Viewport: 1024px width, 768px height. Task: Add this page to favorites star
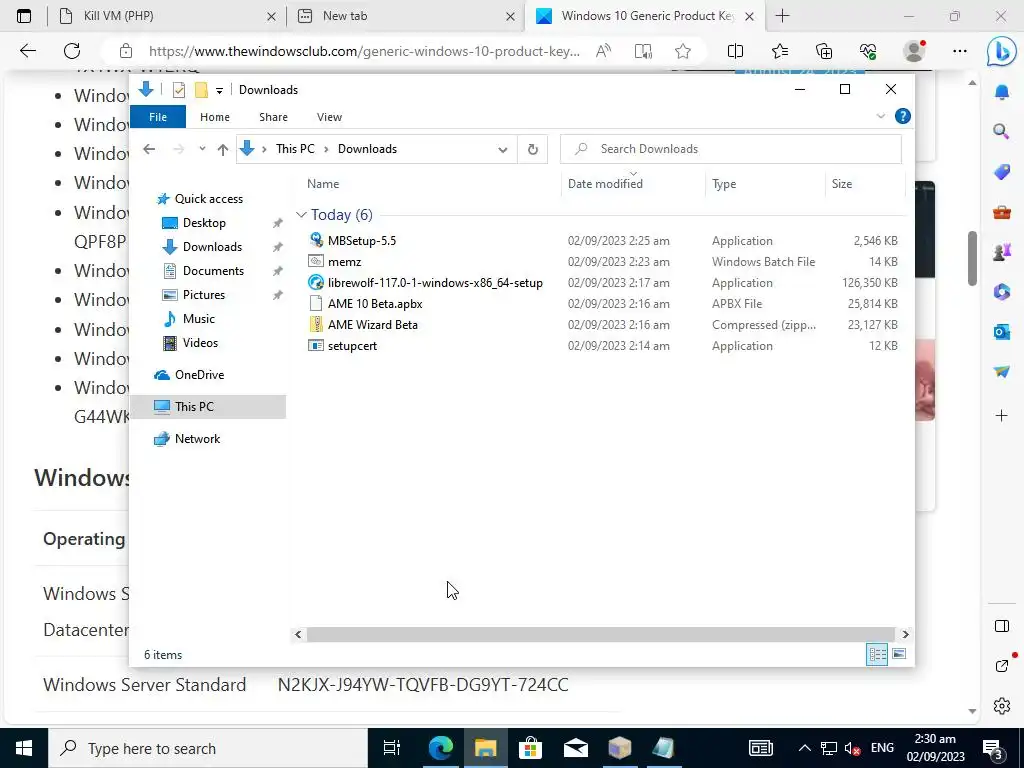point(683,51)
